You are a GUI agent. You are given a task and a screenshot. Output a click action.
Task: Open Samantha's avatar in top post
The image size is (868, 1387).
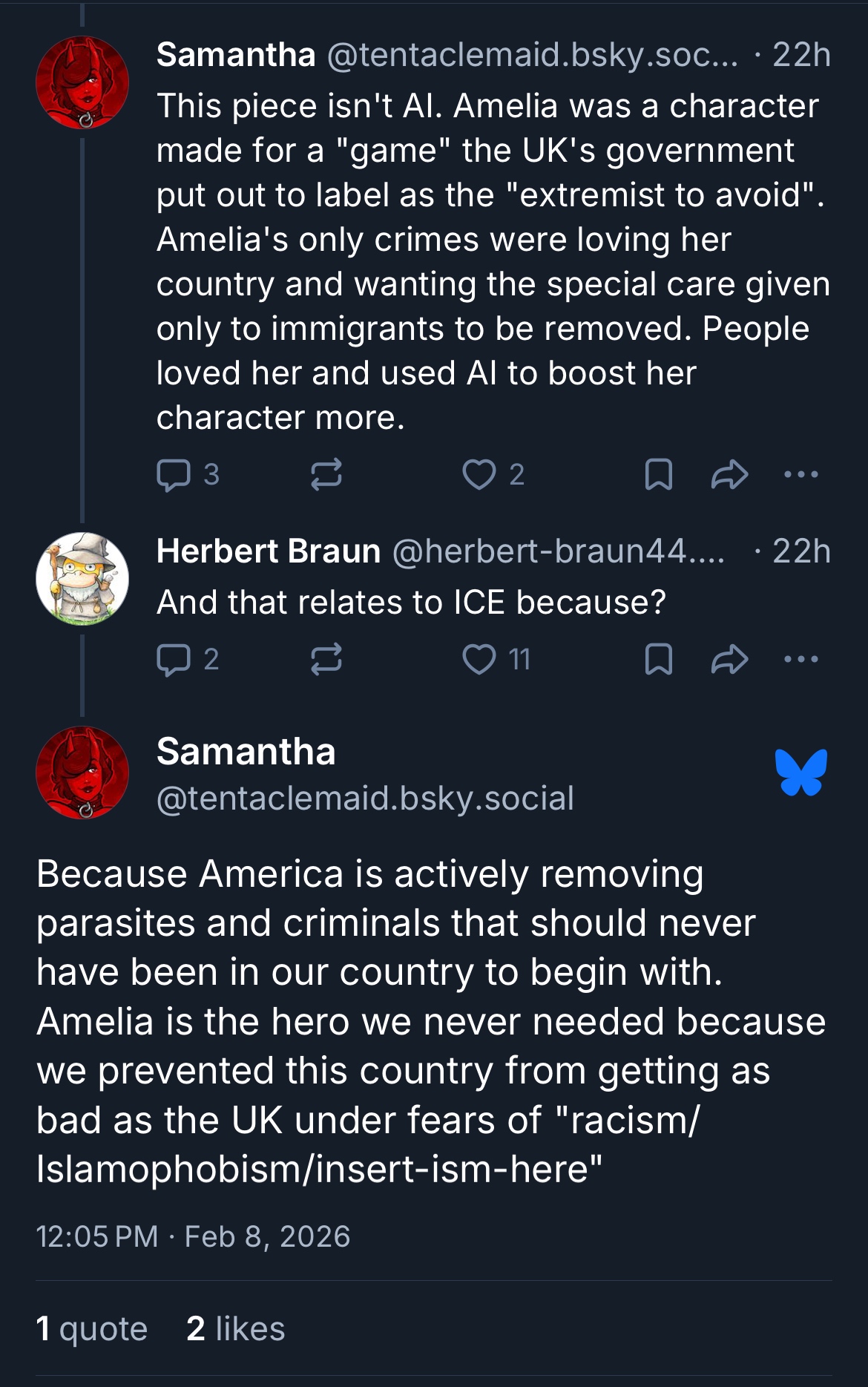(82, 82)
